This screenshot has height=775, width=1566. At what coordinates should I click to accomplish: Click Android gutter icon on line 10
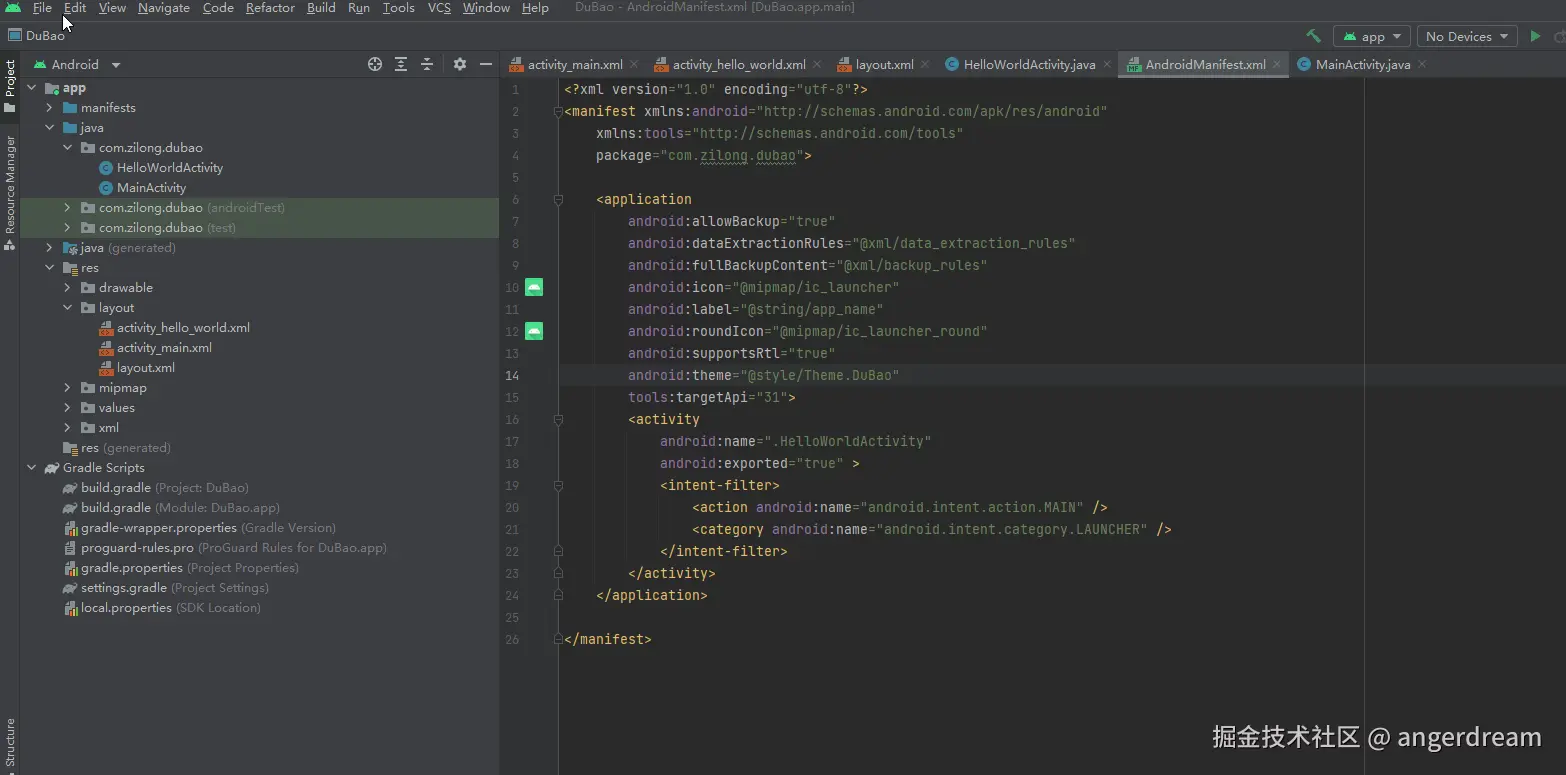click(x=534, y=288)
